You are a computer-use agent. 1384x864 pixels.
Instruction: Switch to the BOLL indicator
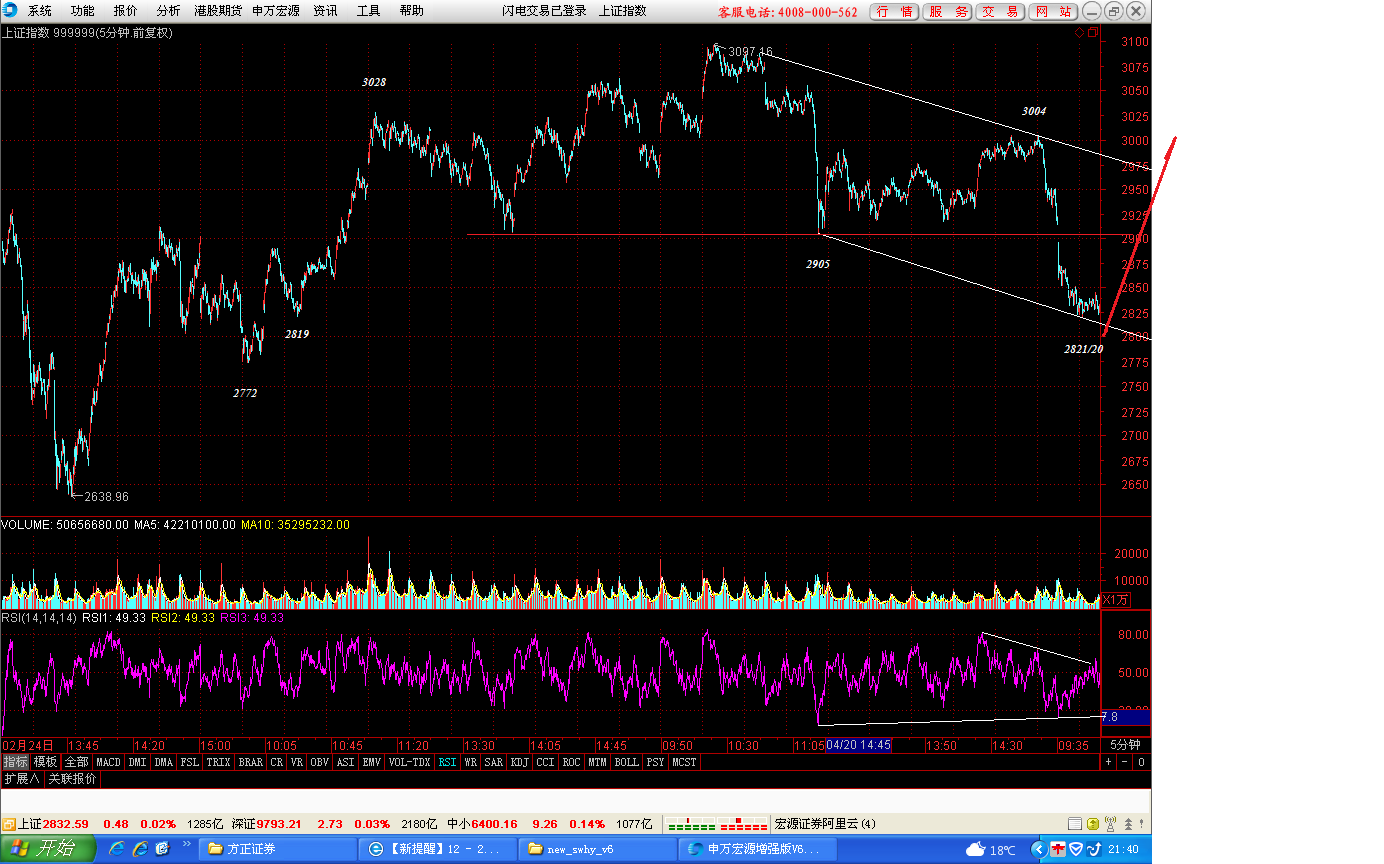point(626,762)
